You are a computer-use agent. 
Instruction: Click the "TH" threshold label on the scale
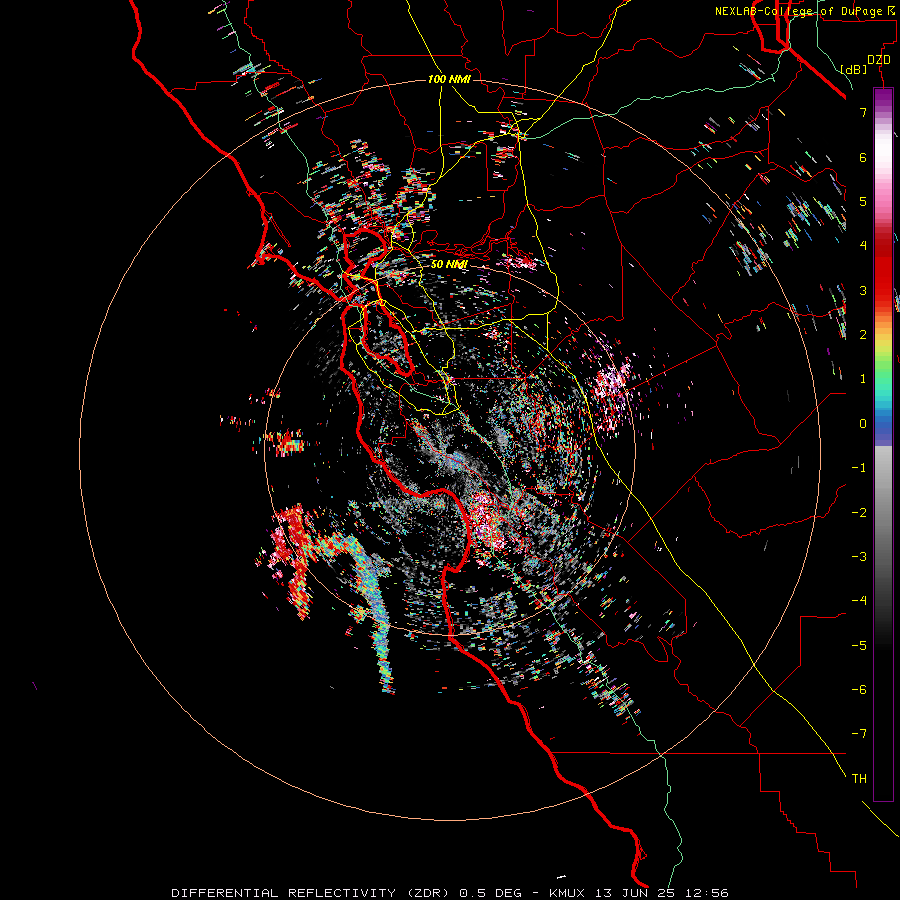(859, 779)
